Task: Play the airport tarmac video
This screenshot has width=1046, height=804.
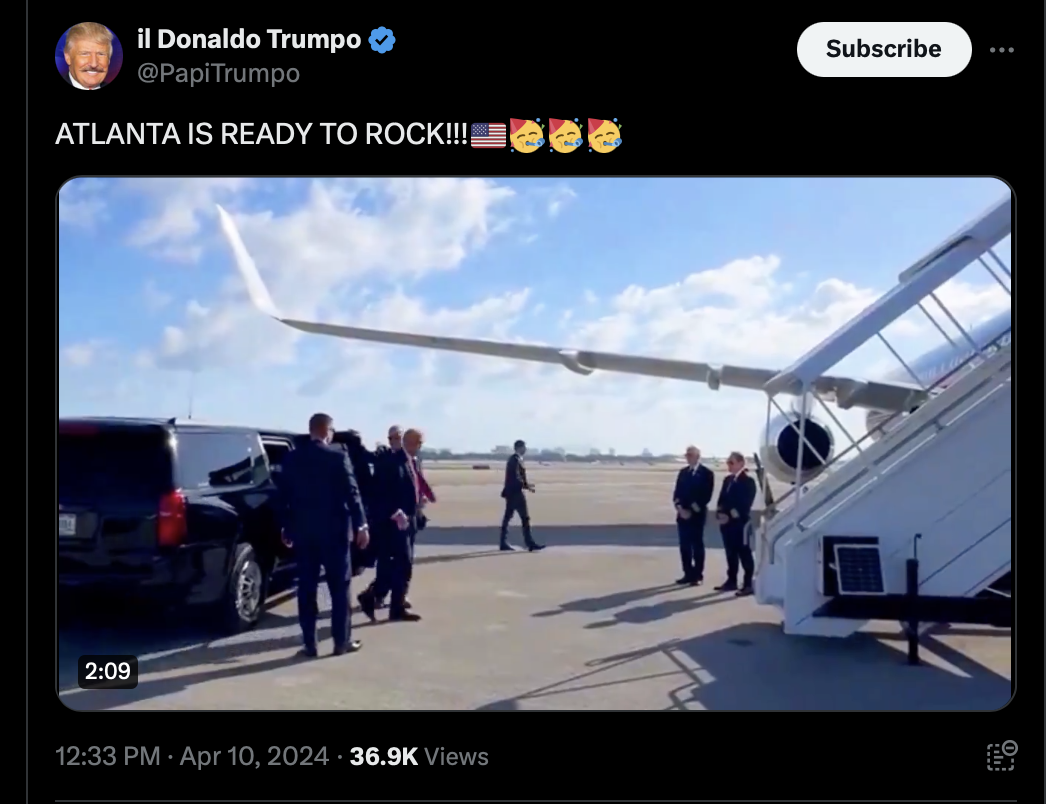Action: [536, 444]
